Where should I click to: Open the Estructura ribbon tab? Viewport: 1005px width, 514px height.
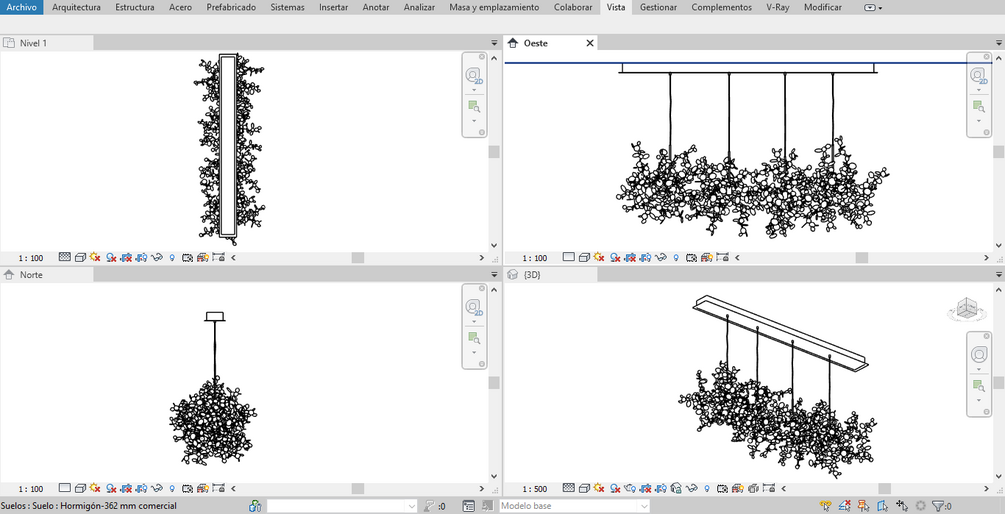coord(135,8)
